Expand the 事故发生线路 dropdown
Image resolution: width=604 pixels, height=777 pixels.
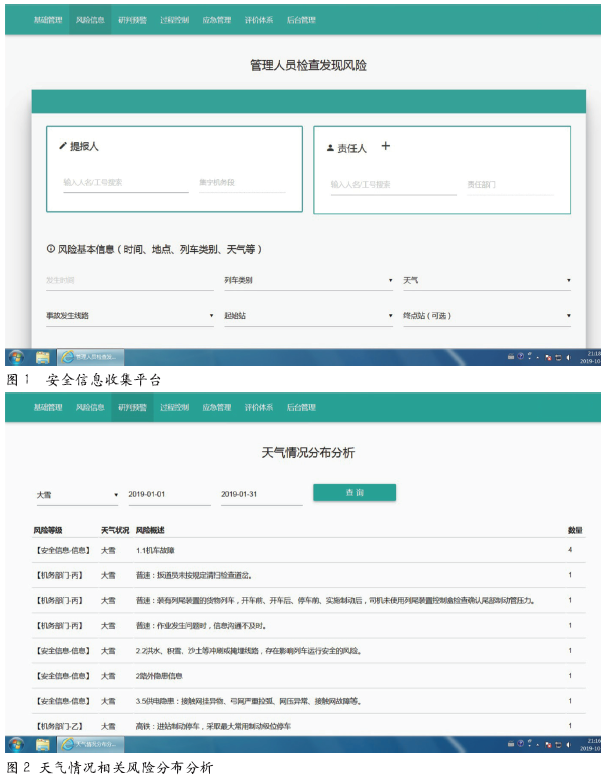click(129, 315)
